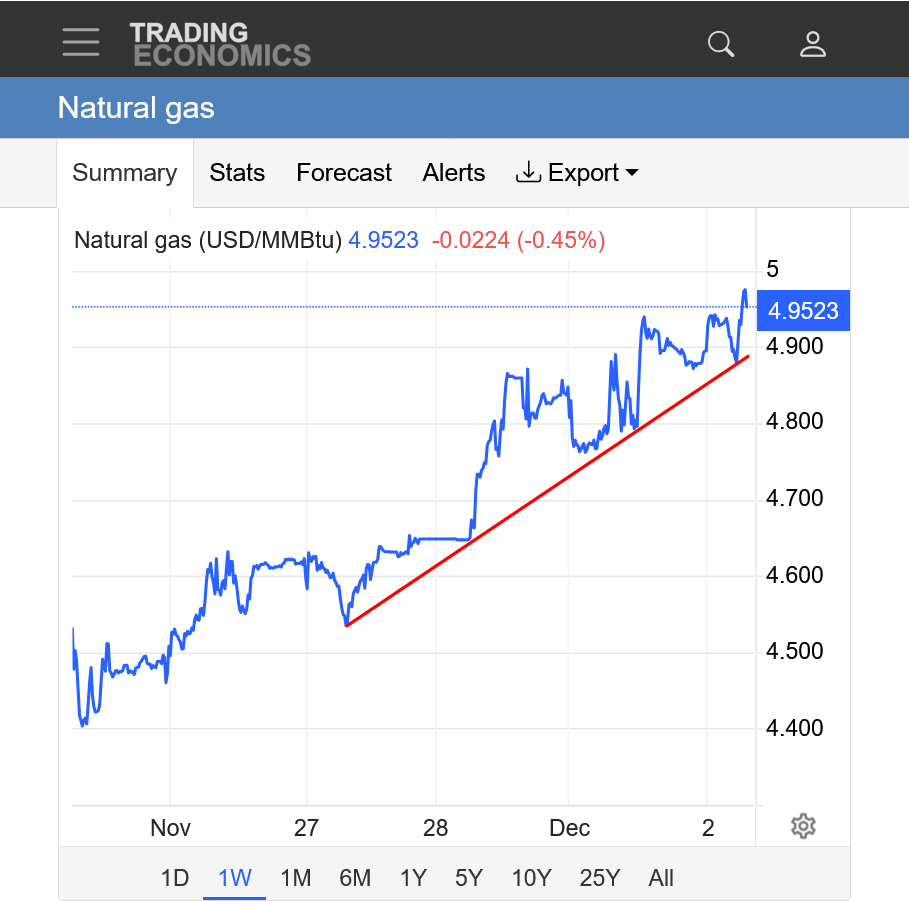Screen dimensions: 909x901
Task: Select the 1W time range
Action: coord(234,878)
